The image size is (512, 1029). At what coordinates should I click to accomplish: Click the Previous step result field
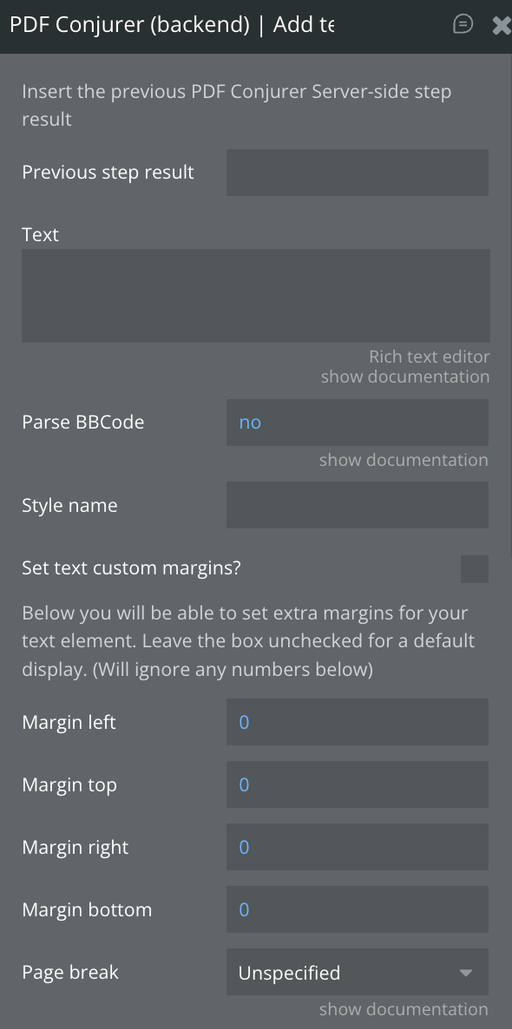(357, 173)
